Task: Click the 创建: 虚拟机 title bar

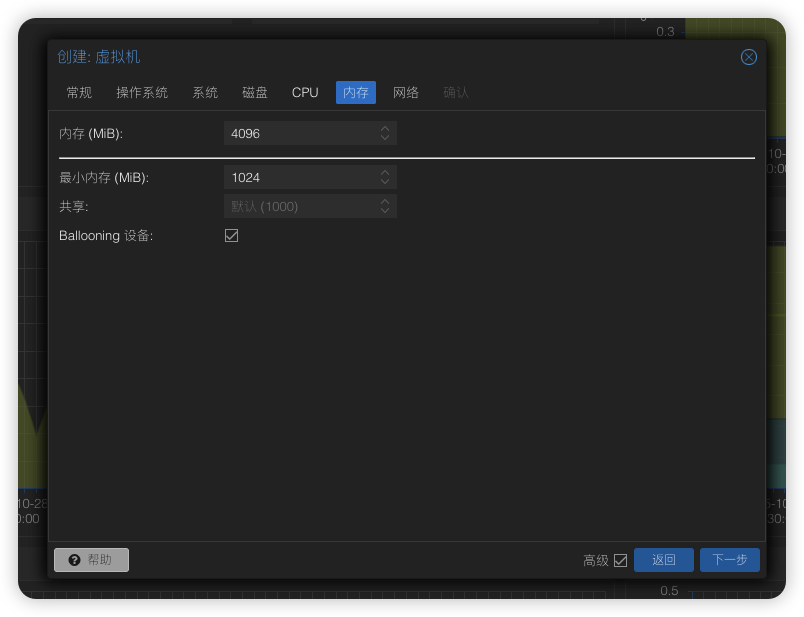Action: pos(400,57)
